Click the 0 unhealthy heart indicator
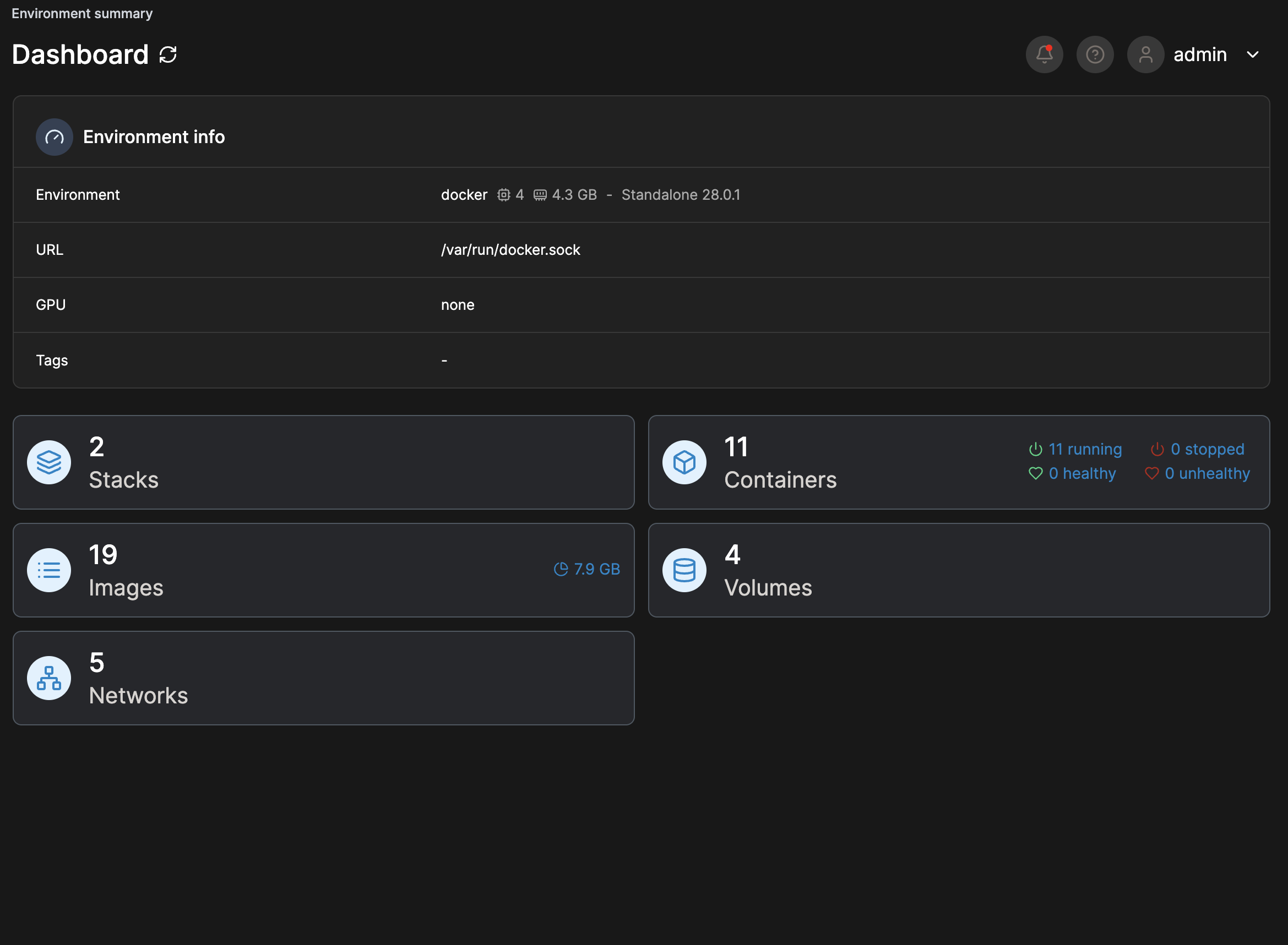The image size is (1288, 945). click(x=1198, y=474)
